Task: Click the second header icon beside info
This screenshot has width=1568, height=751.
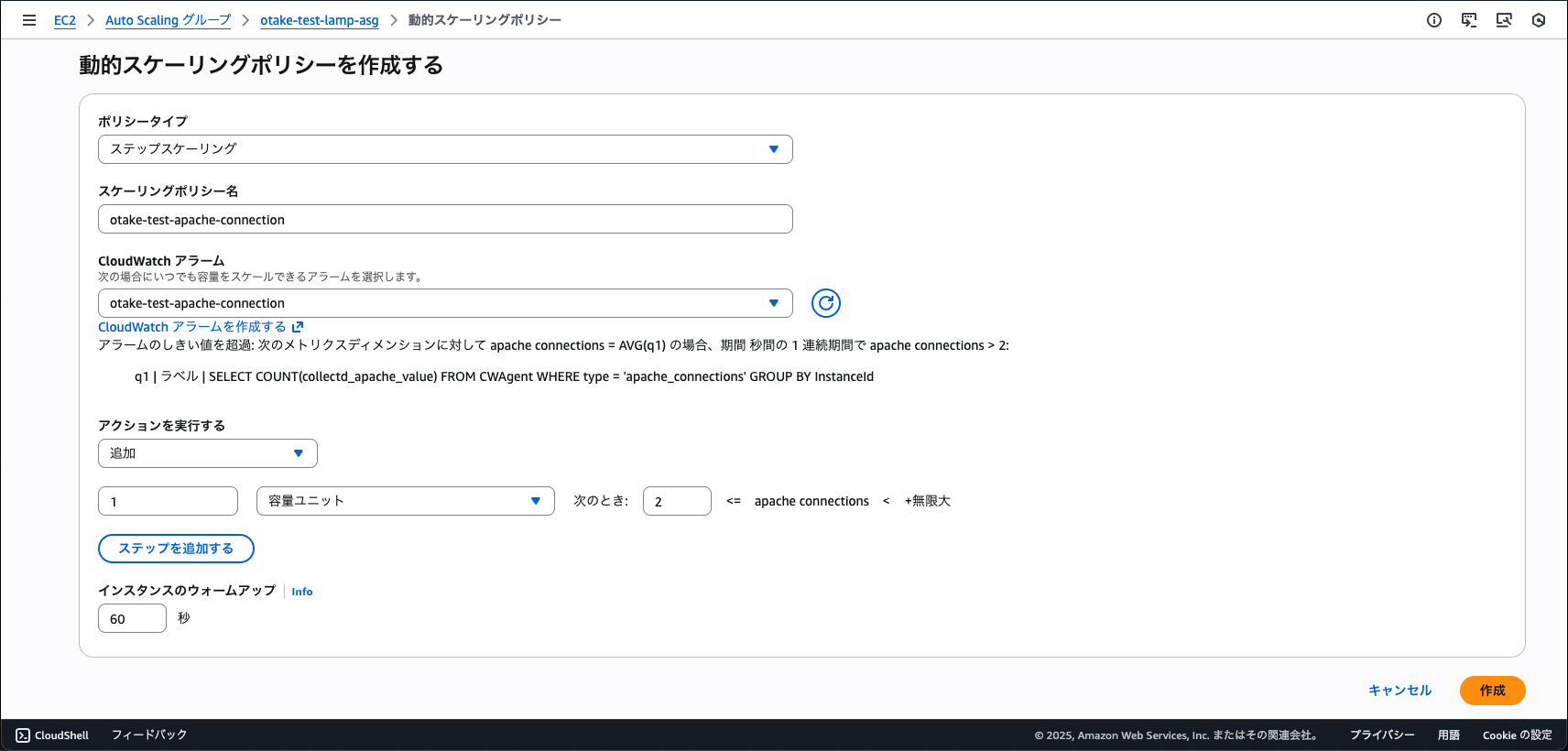Action: pyautogui.click(x=1469, y=20)
